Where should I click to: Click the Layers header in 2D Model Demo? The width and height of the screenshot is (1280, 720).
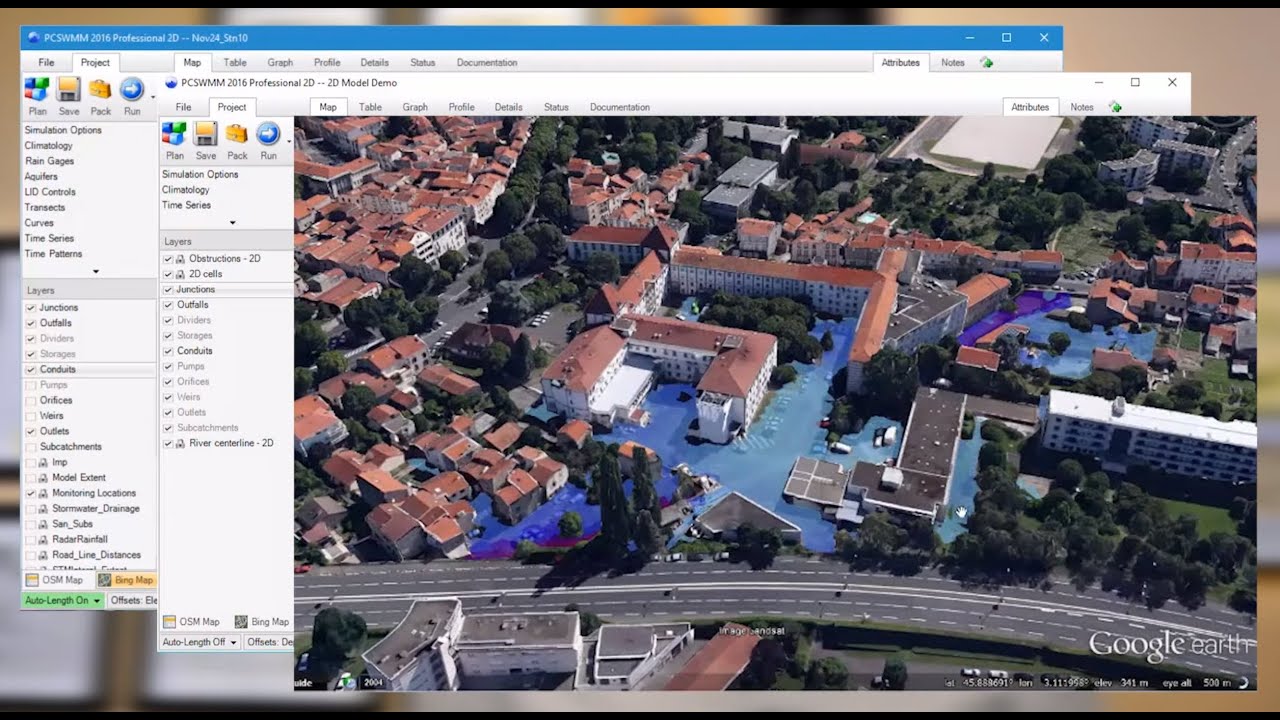coord(226,241)
